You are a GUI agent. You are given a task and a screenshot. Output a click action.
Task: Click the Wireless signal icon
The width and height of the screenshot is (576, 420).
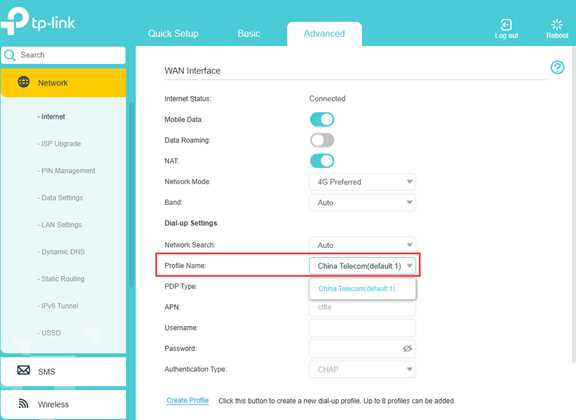pos(23,403)
